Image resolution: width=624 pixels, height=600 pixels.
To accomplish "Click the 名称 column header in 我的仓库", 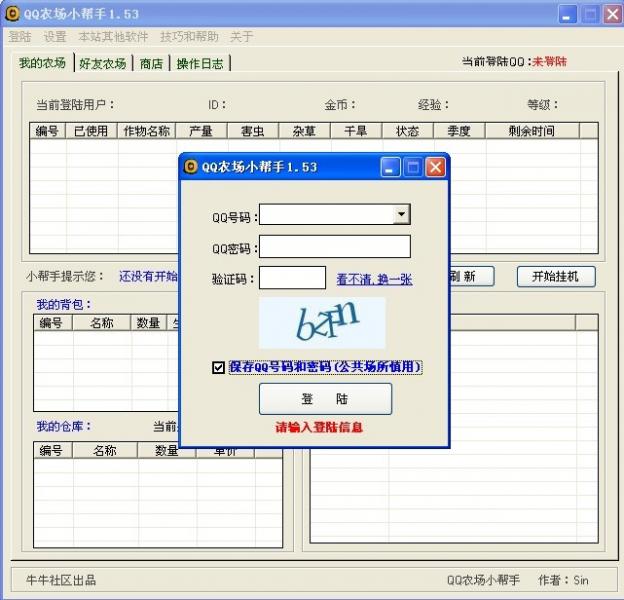I will click(x=105, y=450).
